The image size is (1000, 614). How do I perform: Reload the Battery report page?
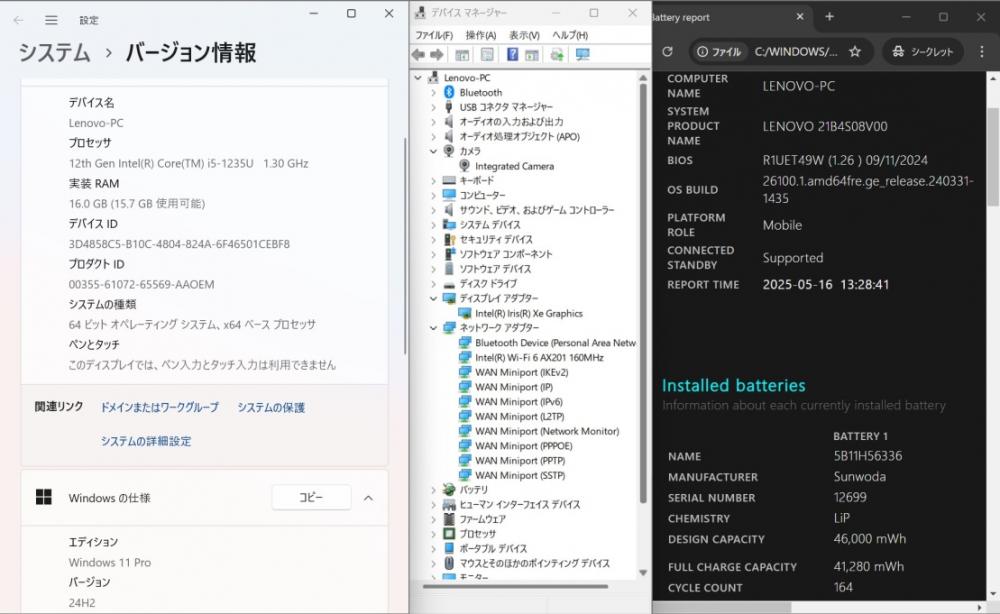click(x=668, y=52)
